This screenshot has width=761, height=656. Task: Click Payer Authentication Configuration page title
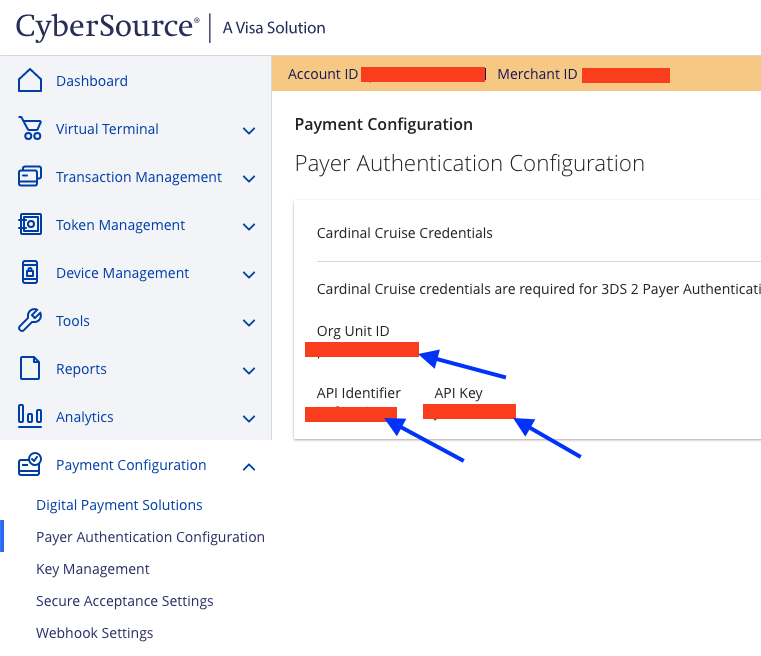pyautogui.click(x=470, y=163)
